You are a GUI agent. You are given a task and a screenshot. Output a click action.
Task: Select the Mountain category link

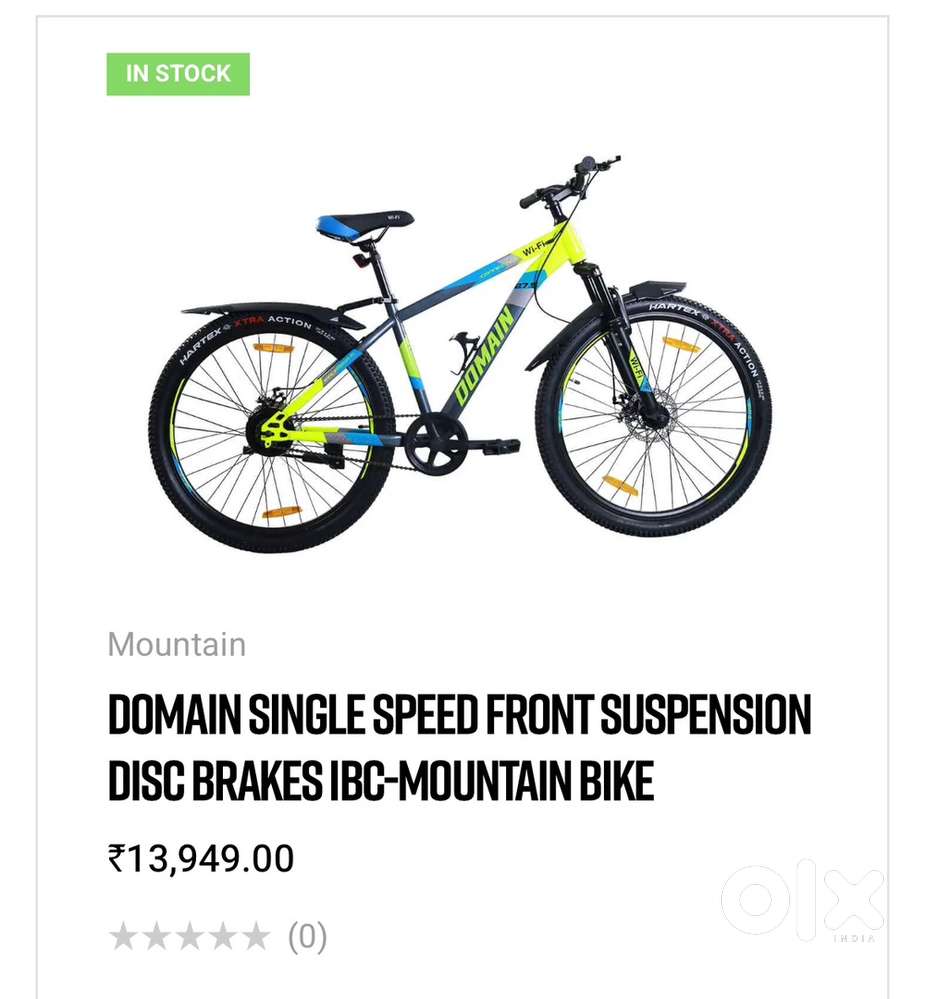(x=176, y=644)
